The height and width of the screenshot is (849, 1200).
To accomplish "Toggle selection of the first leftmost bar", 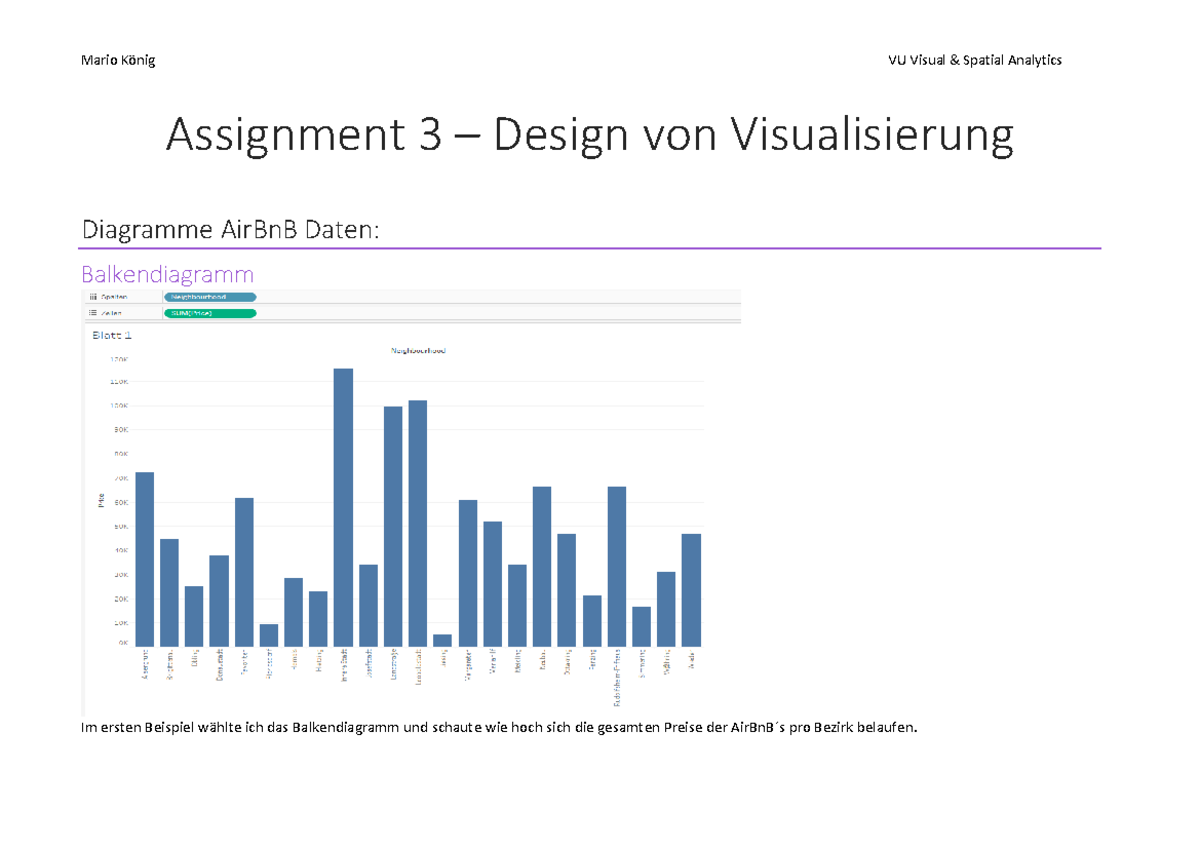I will pos(145,555).
